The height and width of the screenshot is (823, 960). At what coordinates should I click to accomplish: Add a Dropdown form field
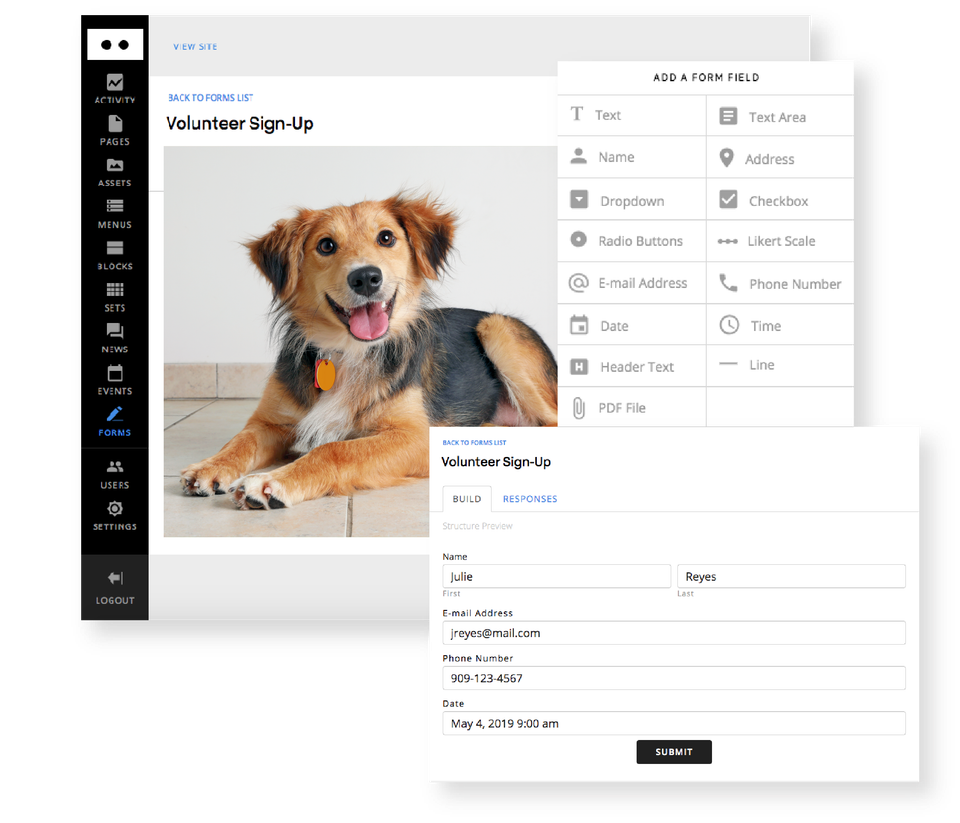[x=631, y=201]
